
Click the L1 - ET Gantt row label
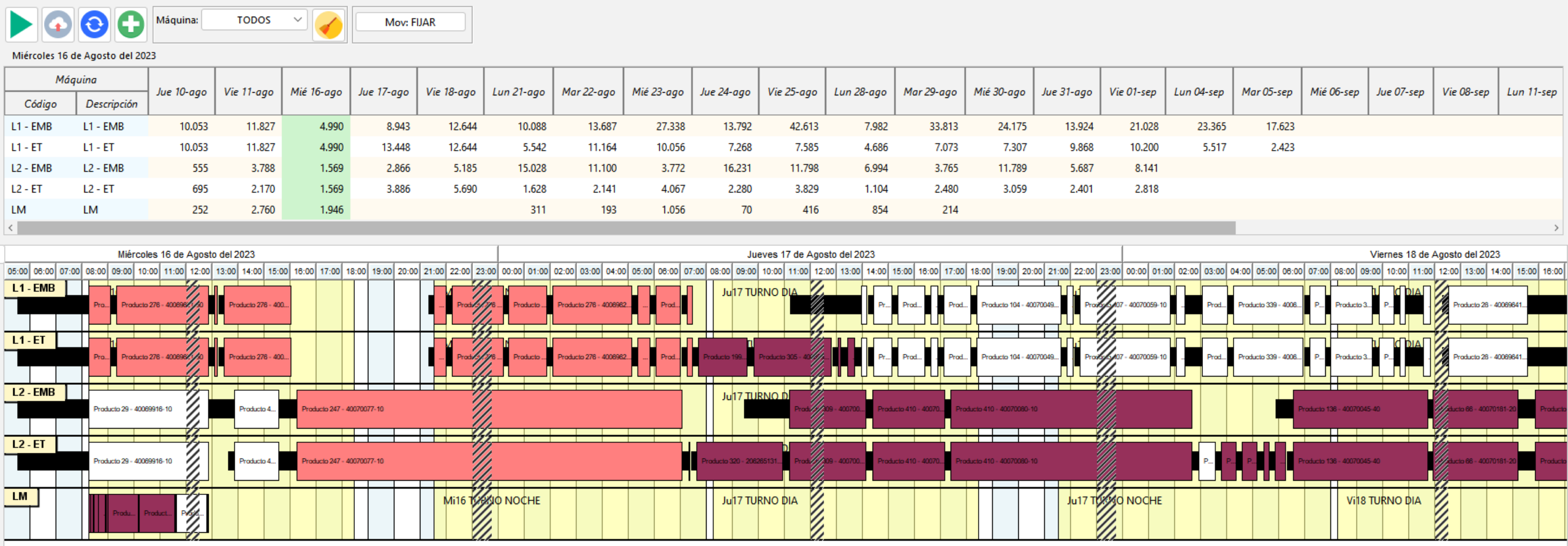(x=29, y=340)
